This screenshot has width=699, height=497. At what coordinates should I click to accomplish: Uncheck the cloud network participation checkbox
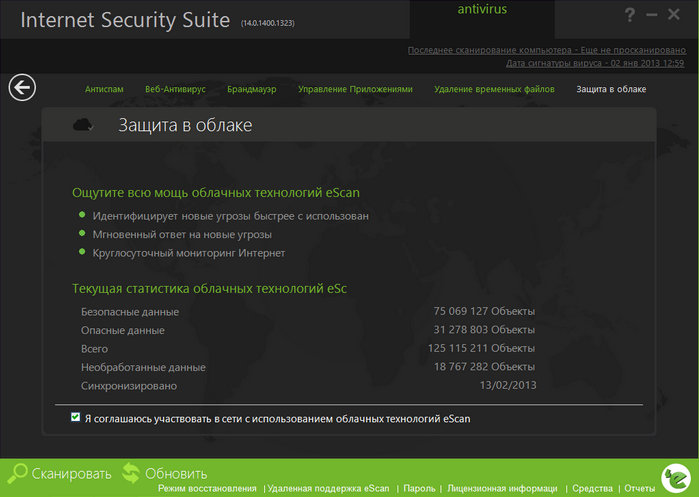coord(75,417)
